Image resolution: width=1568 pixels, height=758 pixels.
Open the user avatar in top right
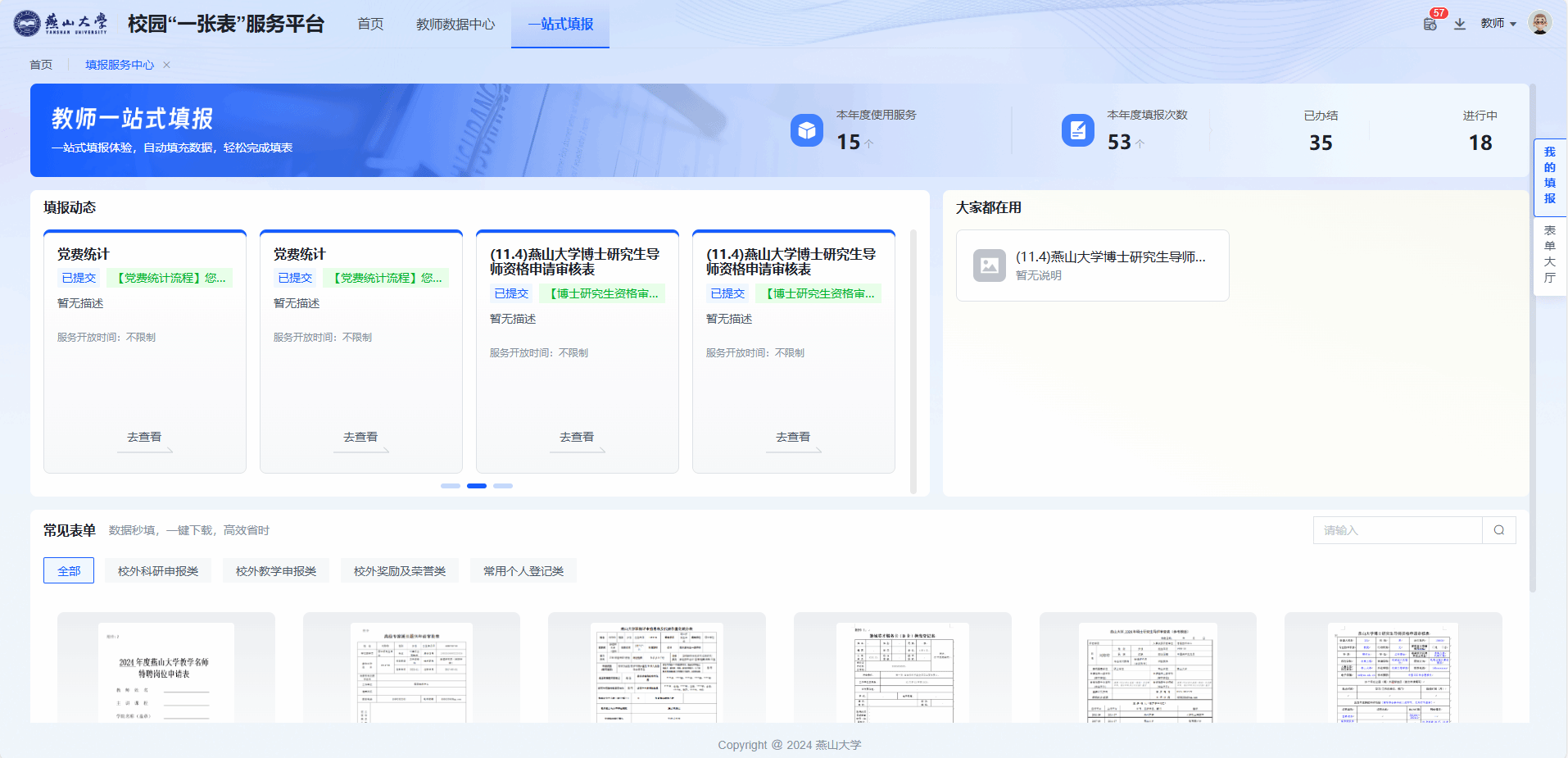1540,23
